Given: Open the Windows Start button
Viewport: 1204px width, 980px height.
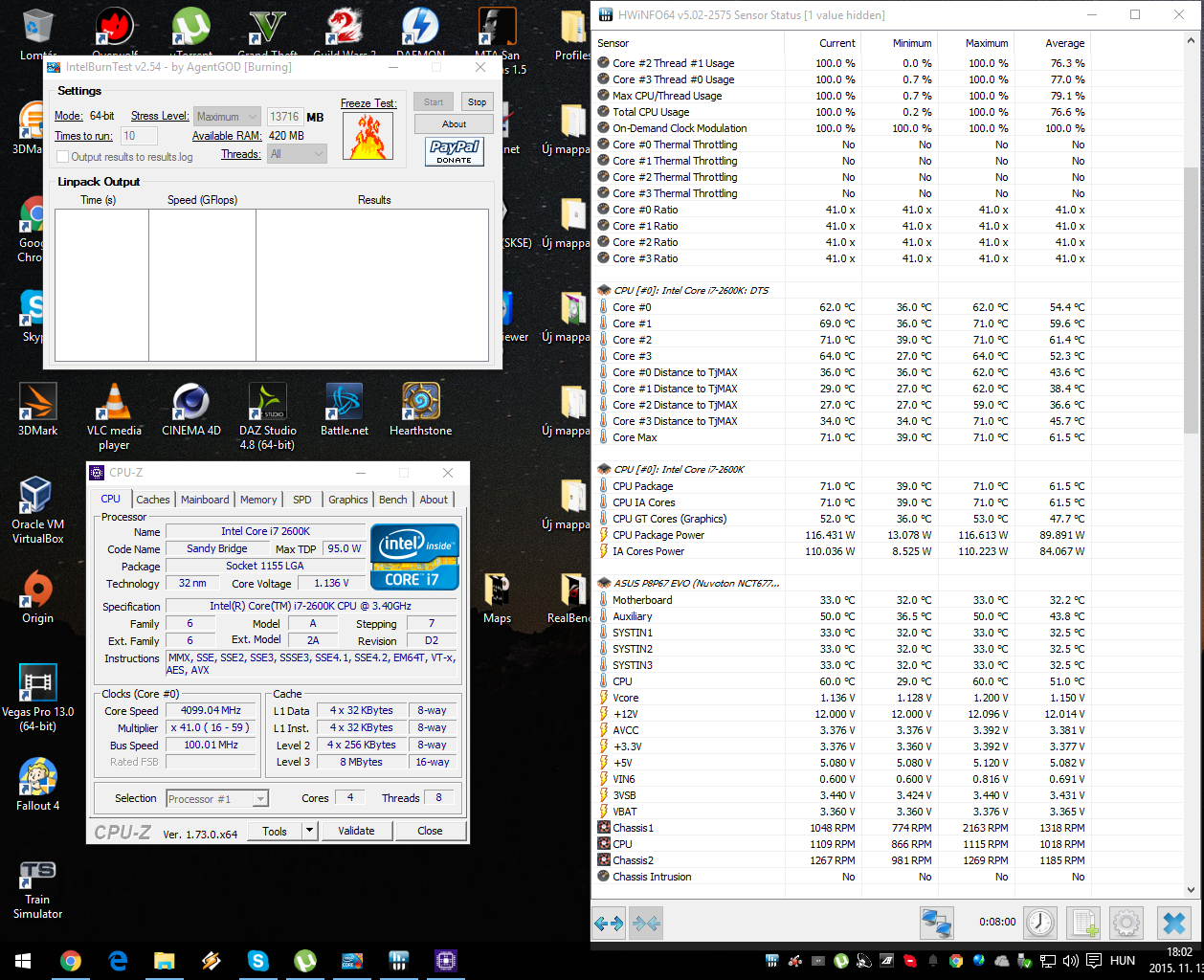Looking at the screenshot, I should [23, 961].
